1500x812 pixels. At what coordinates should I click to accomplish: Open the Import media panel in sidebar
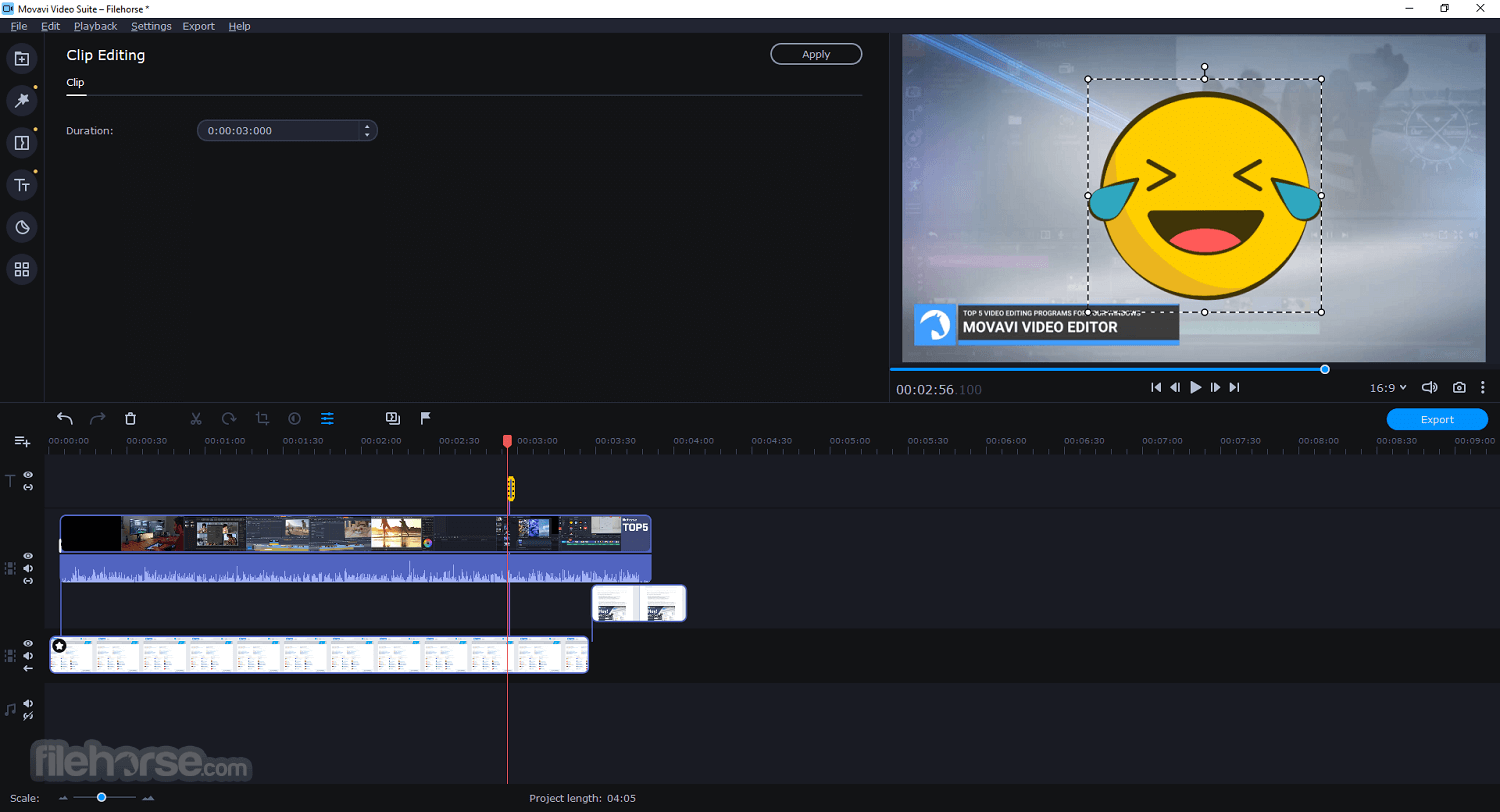22,58
